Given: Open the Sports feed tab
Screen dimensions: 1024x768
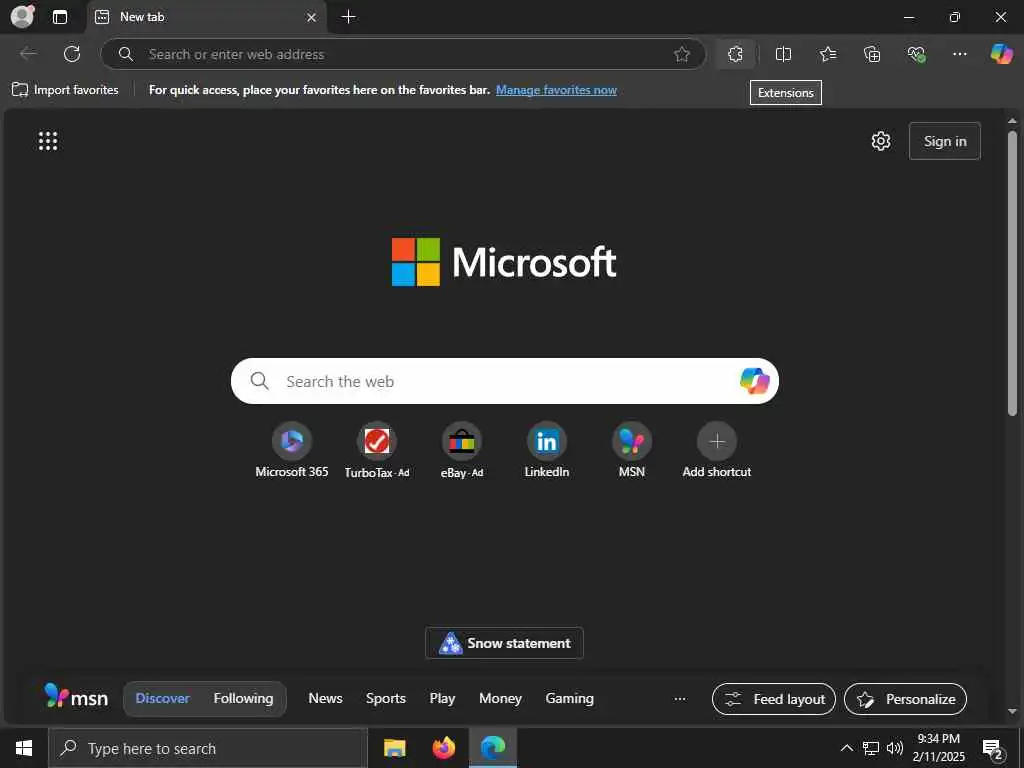Looking at the screenshot, I should click(385, 699).
